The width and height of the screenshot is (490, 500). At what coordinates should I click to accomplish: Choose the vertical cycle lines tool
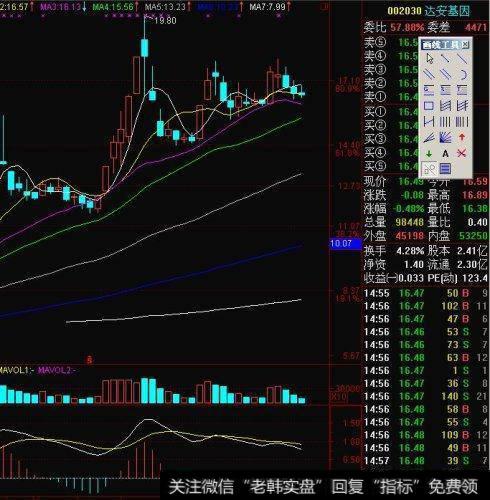point(445,122)
